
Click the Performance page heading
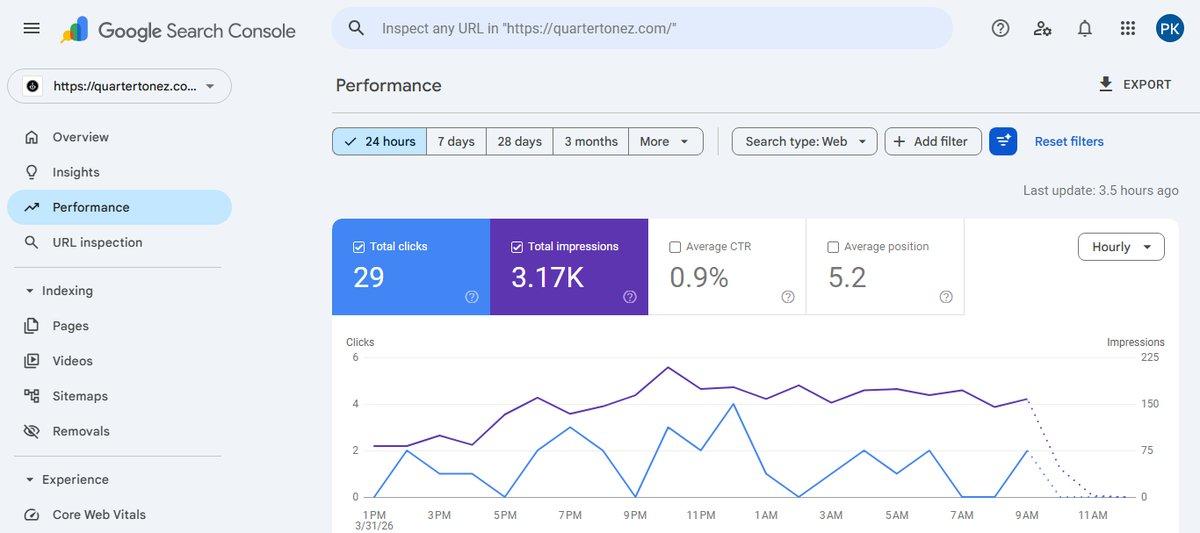pyautogui.click(x=389, y=85)
